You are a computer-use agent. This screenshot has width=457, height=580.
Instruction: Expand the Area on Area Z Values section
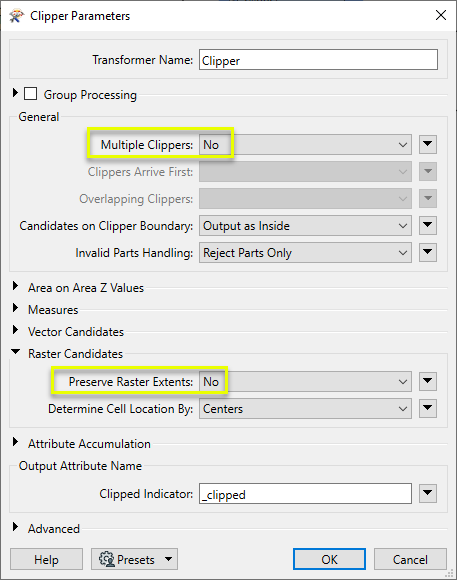click(15, 286)
